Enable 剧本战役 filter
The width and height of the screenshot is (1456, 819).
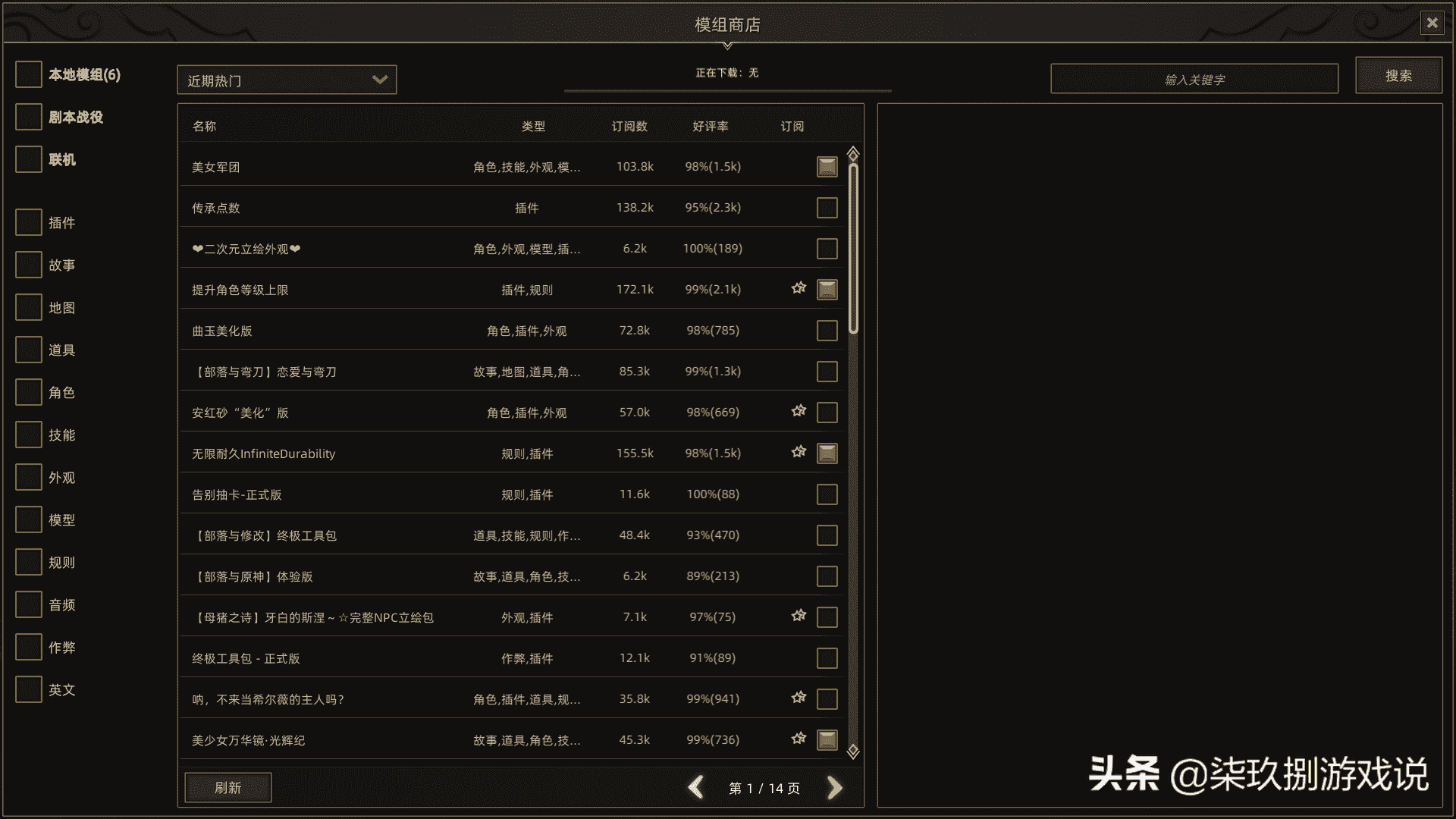[29, 117]
